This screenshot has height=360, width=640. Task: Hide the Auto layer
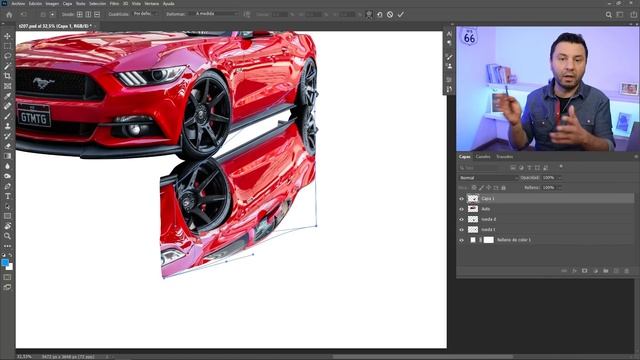tap(462, 209)
